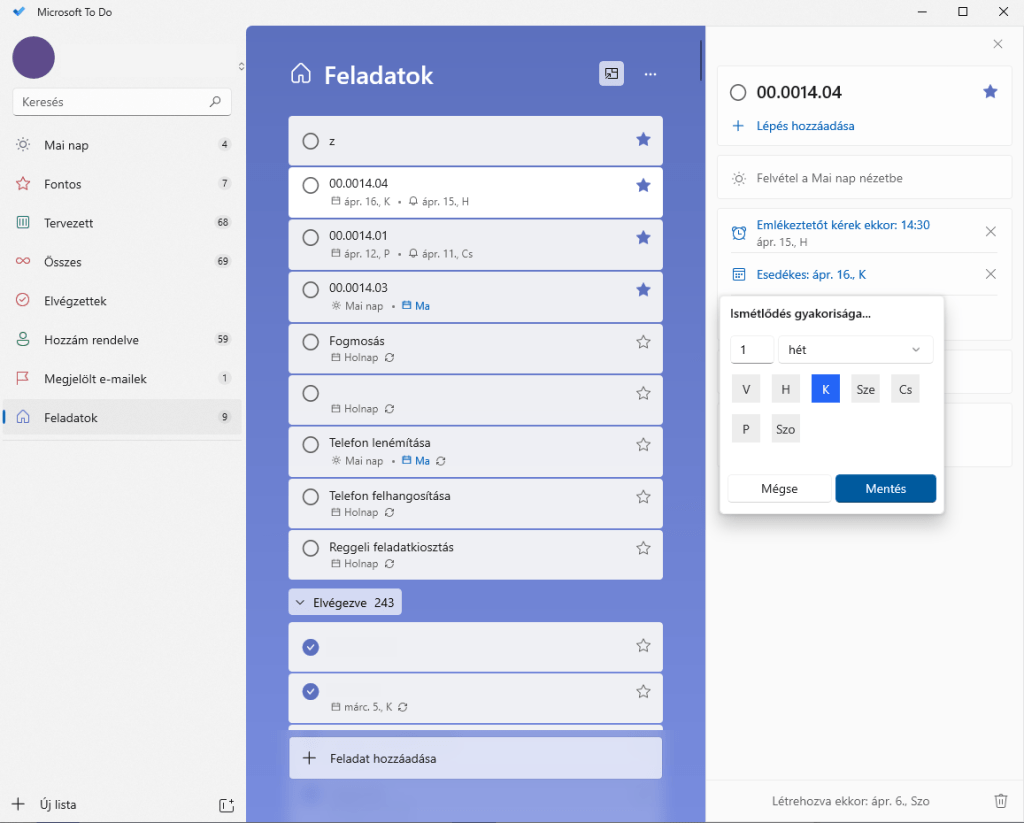Go to Megjelölt e-mailek list

click(95, 379)
